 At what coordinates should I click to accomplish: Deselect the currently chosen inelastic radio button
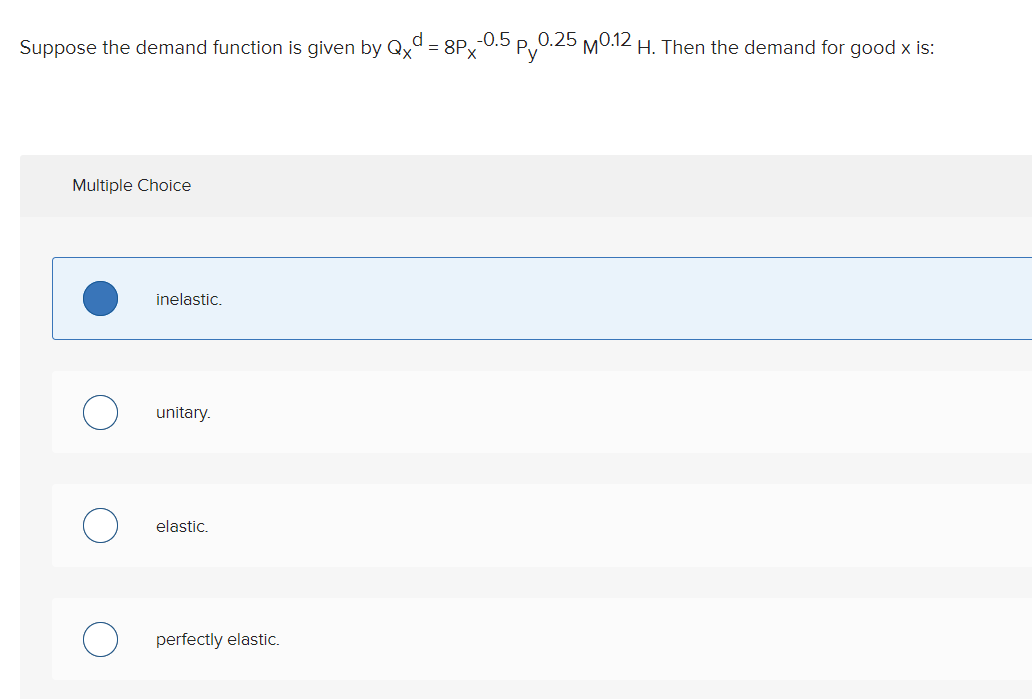[x=100, y=298]
